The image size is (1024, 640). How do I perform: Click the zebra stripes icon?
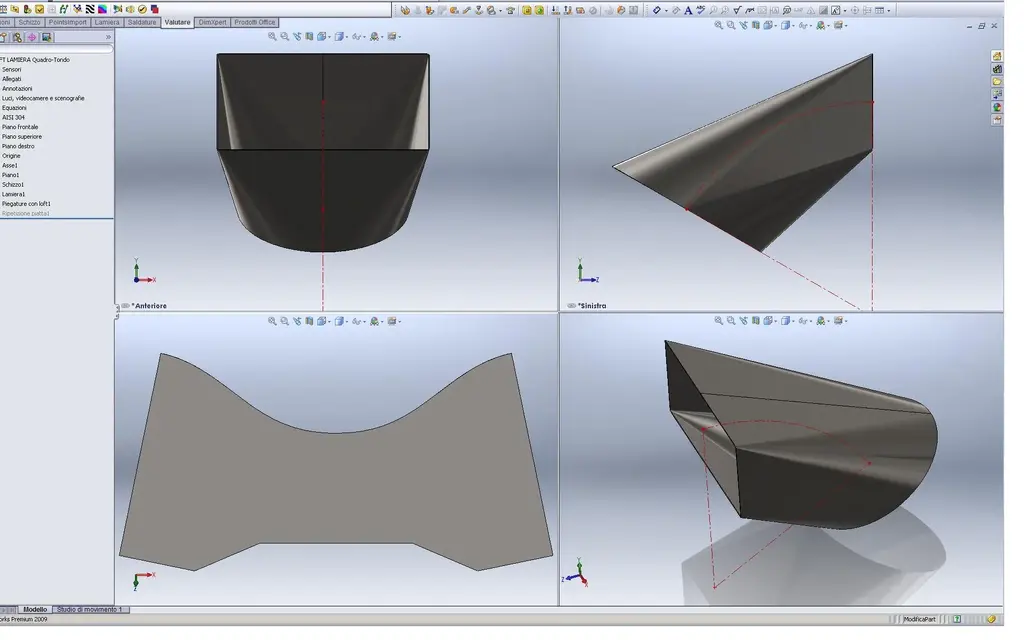tap(90, 9)
